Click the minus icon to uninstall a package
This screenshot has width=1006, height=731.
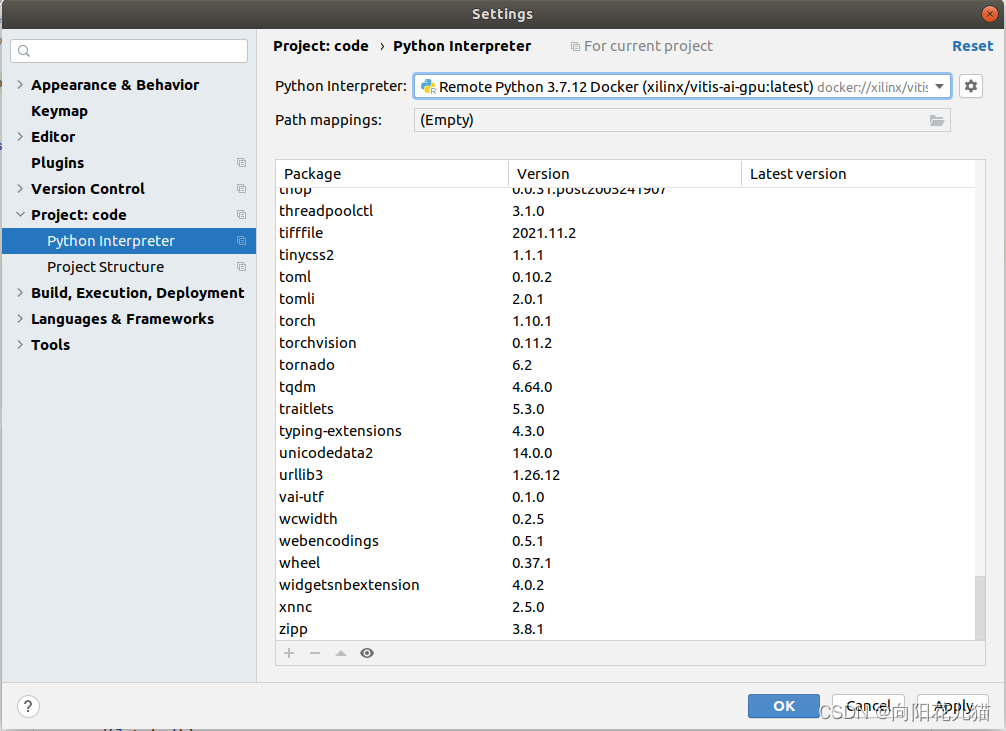[x=314, y=653]
